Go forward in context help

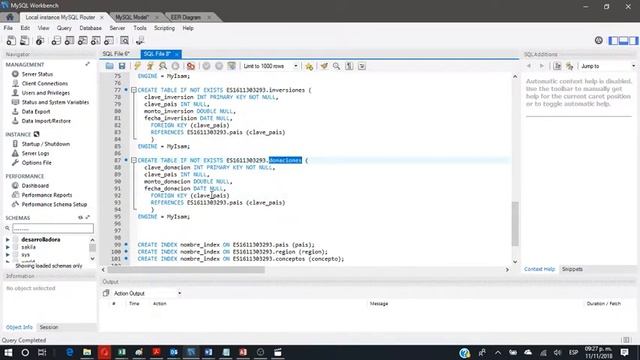[542, 66]
